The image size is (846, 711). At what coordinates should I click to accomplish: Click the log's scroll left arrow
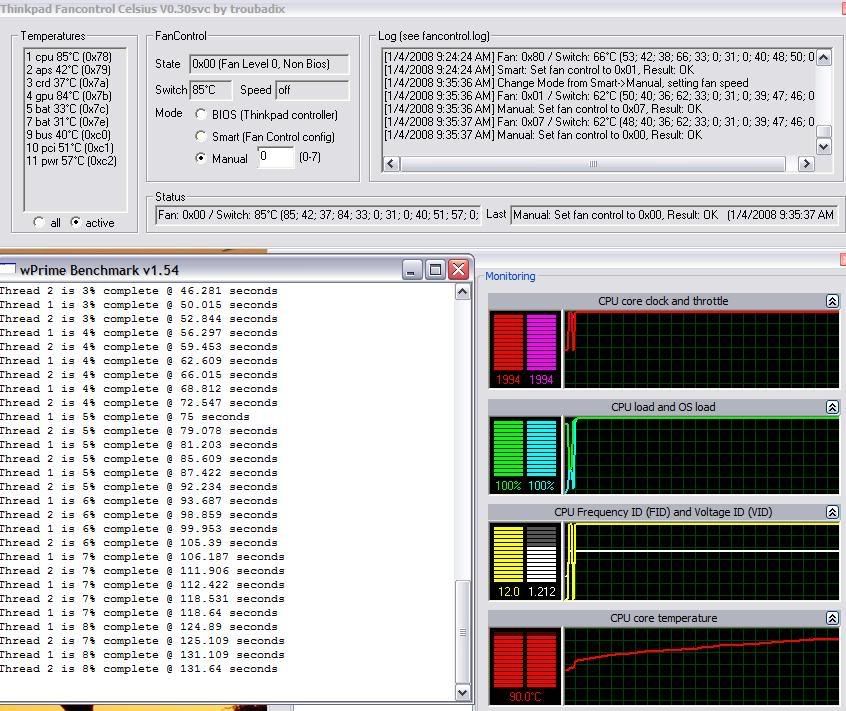pos(391,164)
